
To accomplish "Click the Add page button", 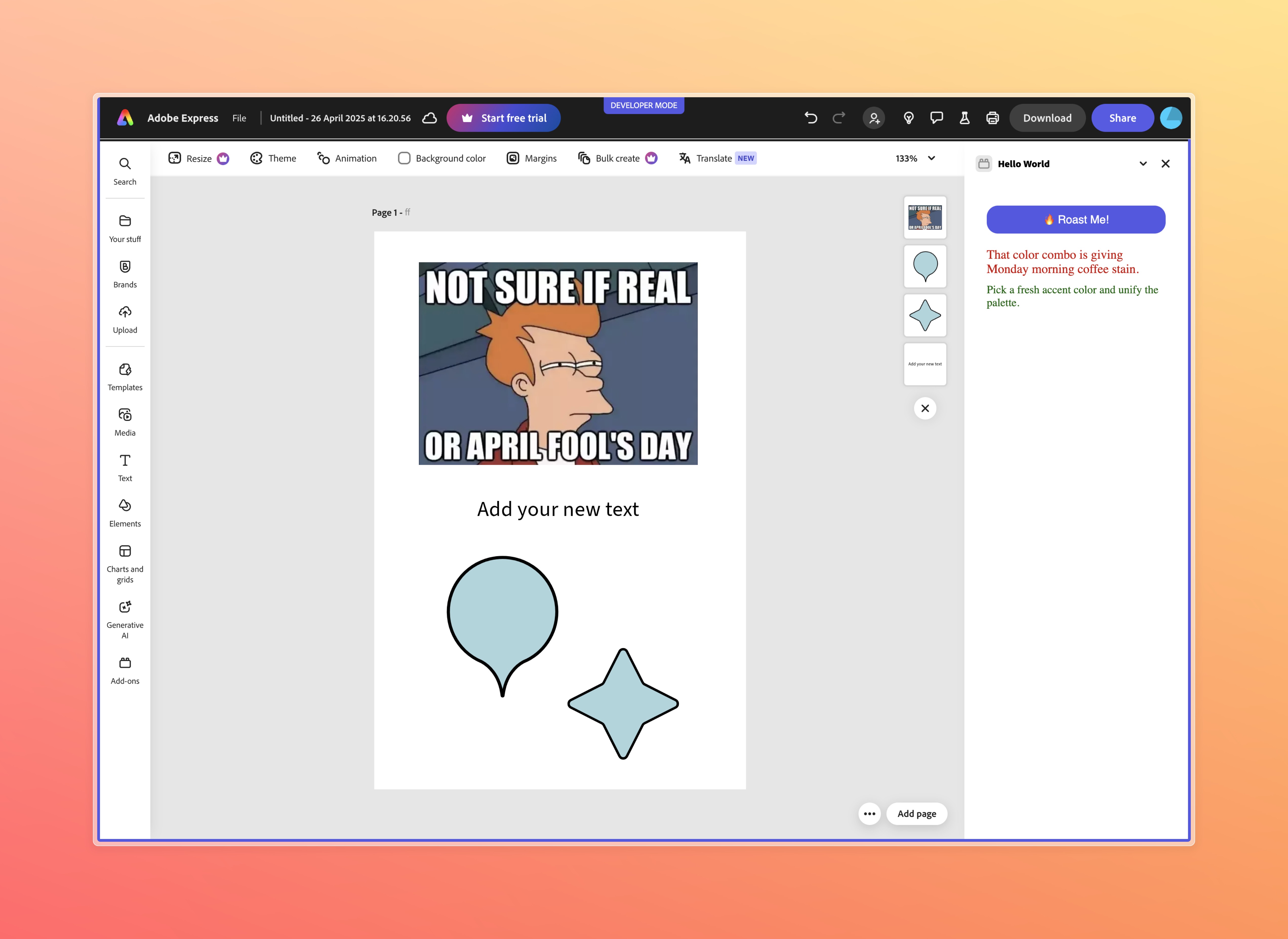I will (x=916, y=813).
